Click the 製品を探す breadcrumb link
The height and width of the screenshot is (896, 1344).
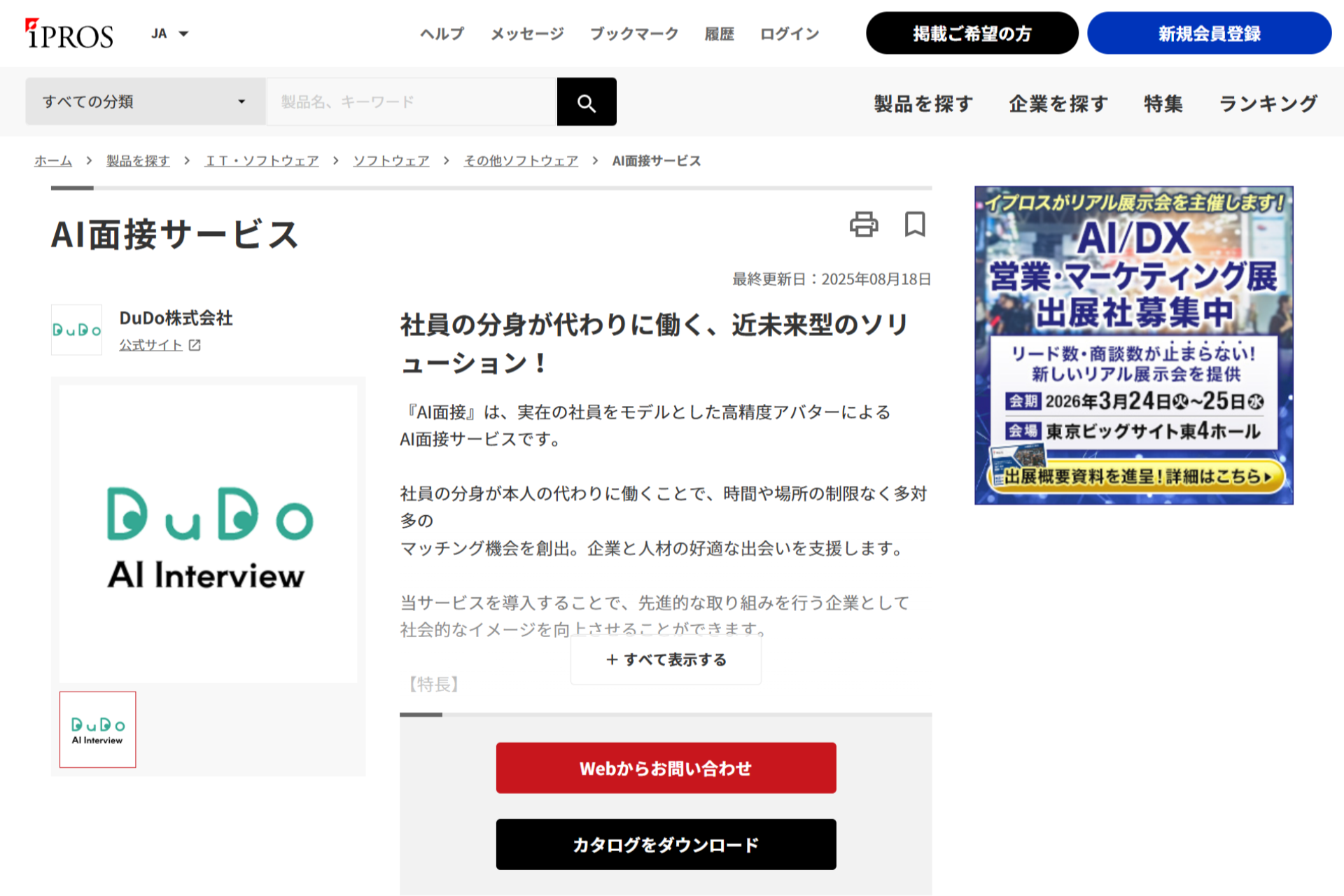[138, 161]
